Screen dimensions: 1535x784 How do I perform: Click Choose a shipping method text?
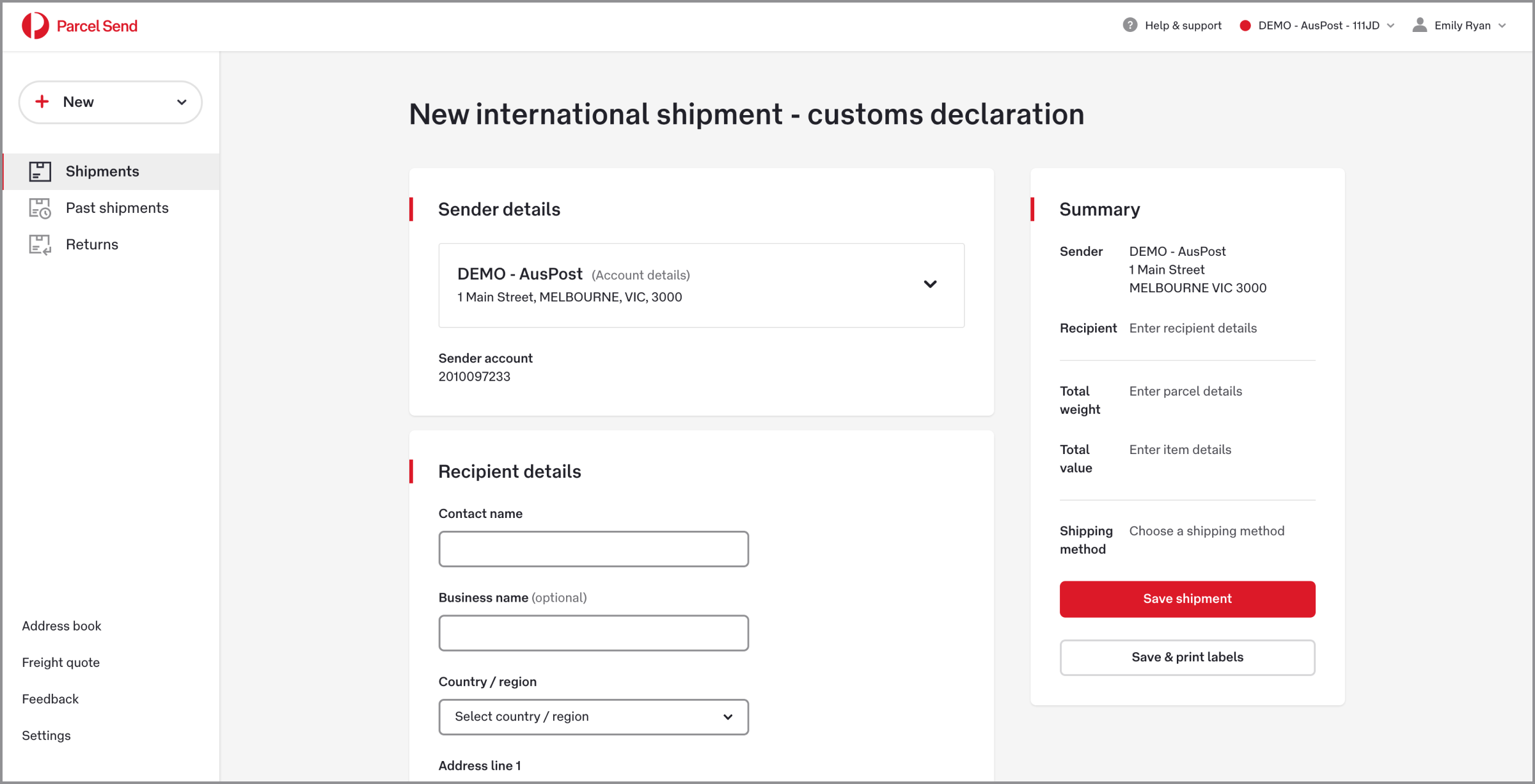(1207, 531)
